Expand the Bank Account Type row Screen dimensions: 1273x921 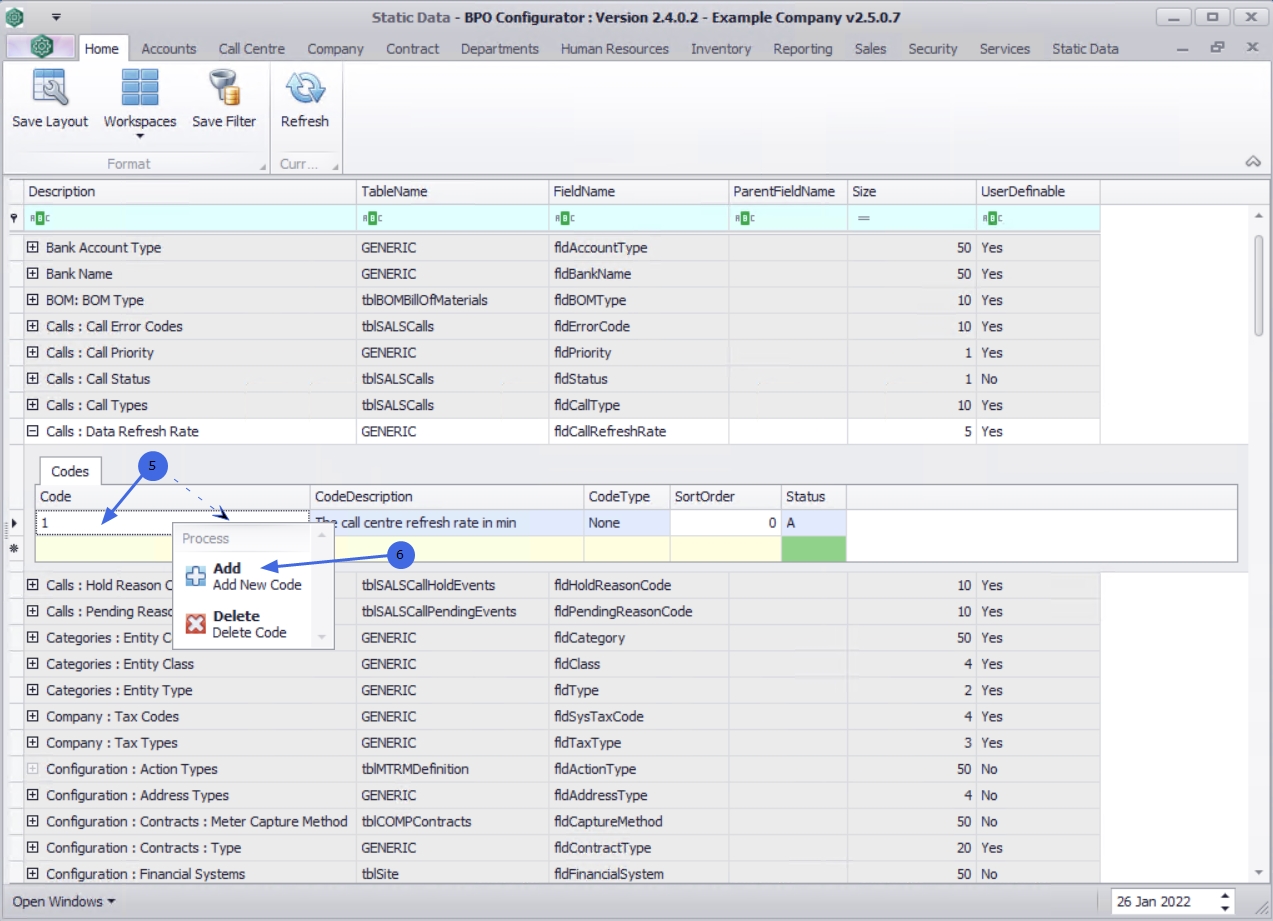pyautogui.click(x=33, y=247)
